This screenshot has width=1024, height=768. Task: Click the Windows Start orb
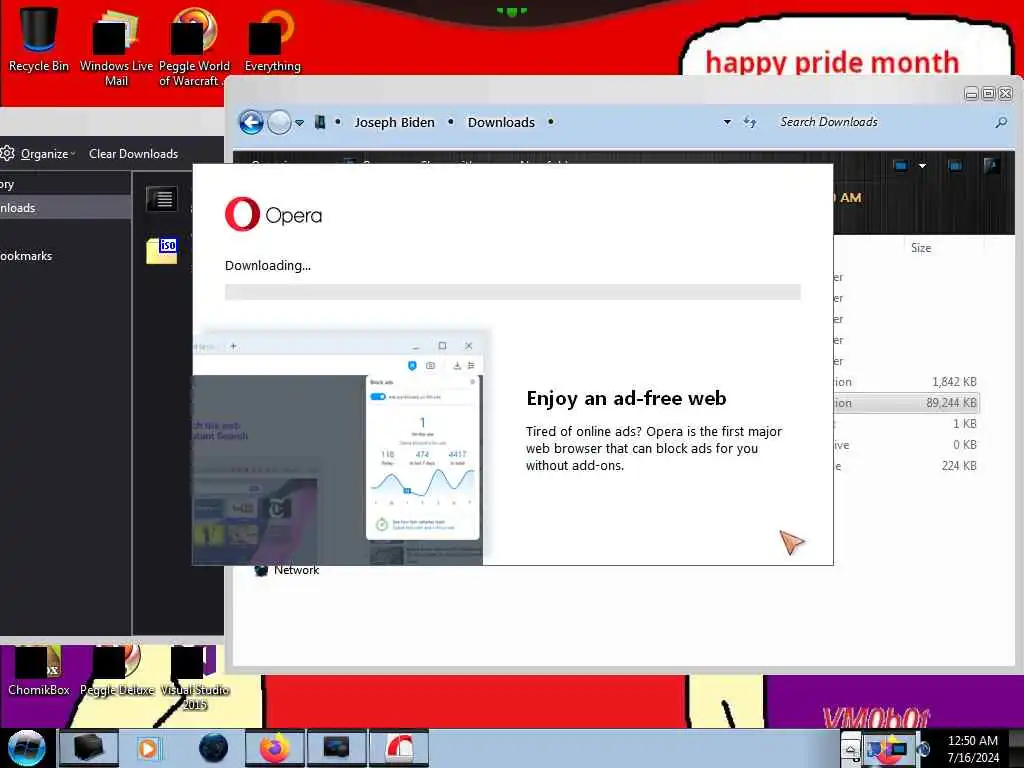[x=26, y=748]
